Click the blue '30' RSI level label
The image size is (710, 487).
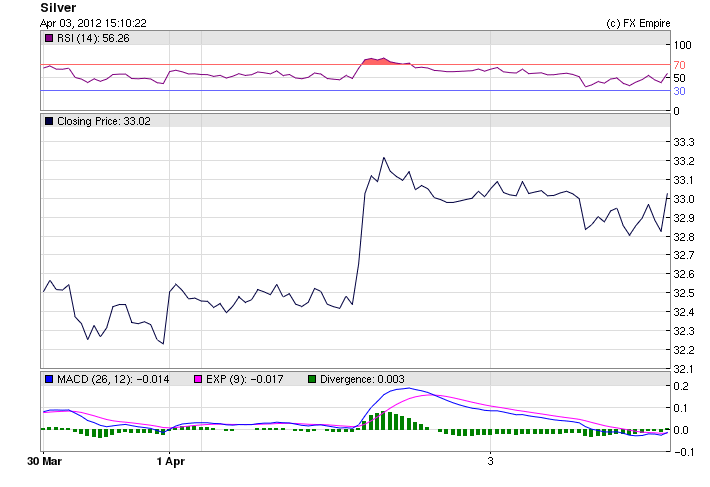coord(680,91)
